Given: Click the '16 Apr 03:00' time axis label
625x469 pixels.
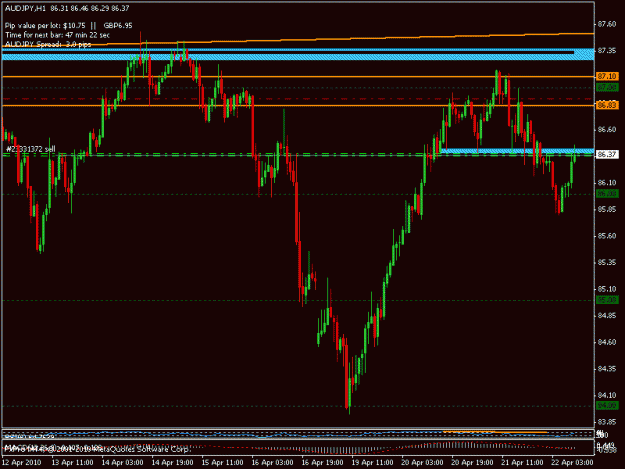Looking at the screenshot, I should (272, 462).
